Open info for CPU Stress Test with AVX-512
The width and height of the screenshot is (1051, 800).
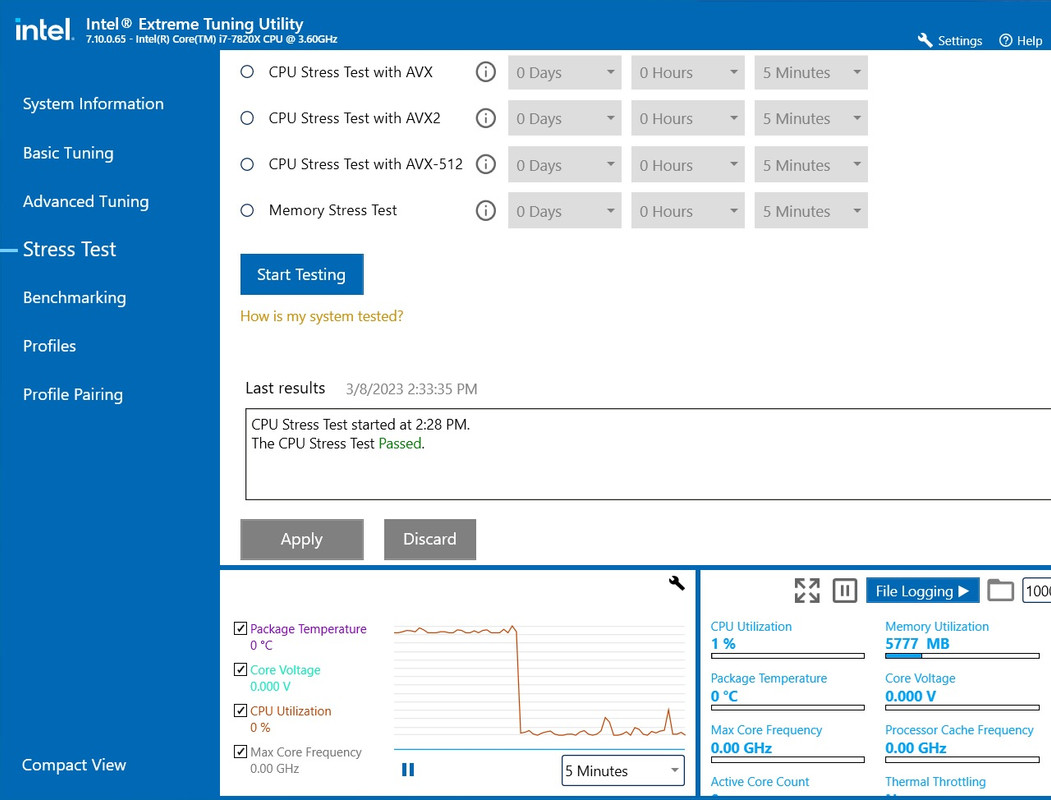pos(485,164)
